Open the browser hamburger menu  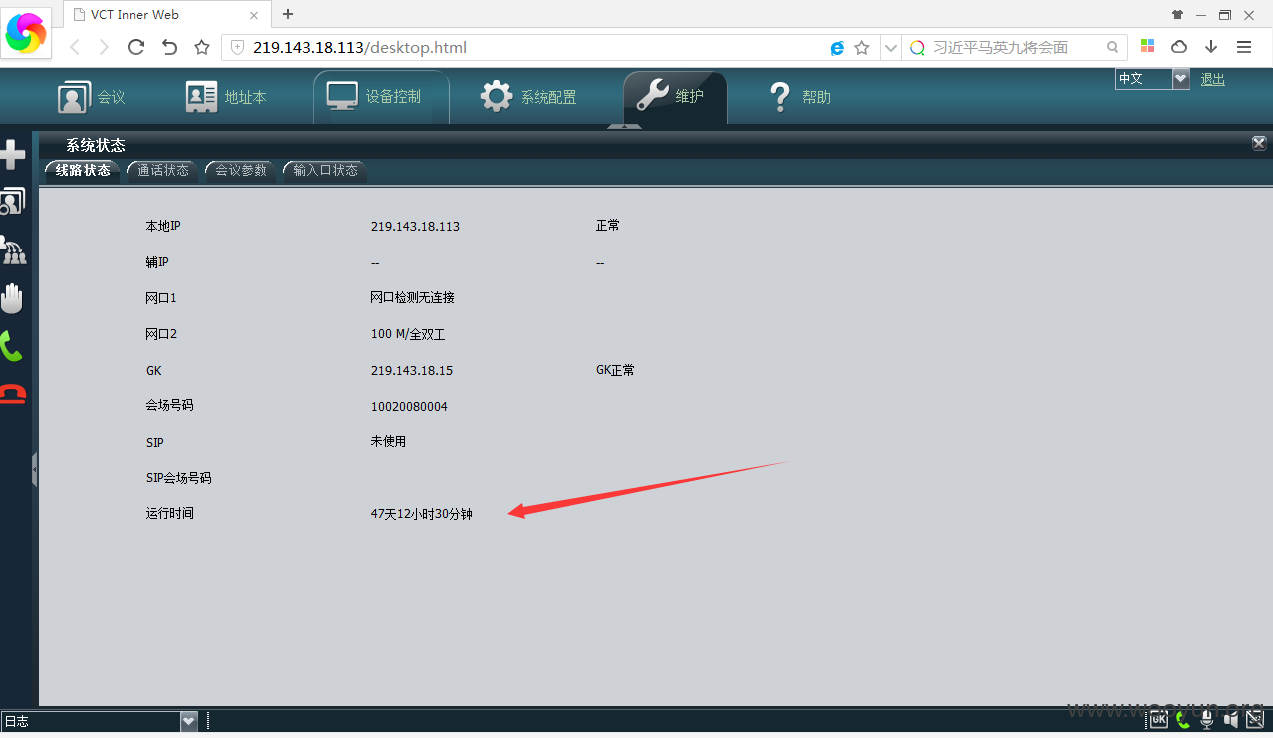click(x=1244, y=47)
